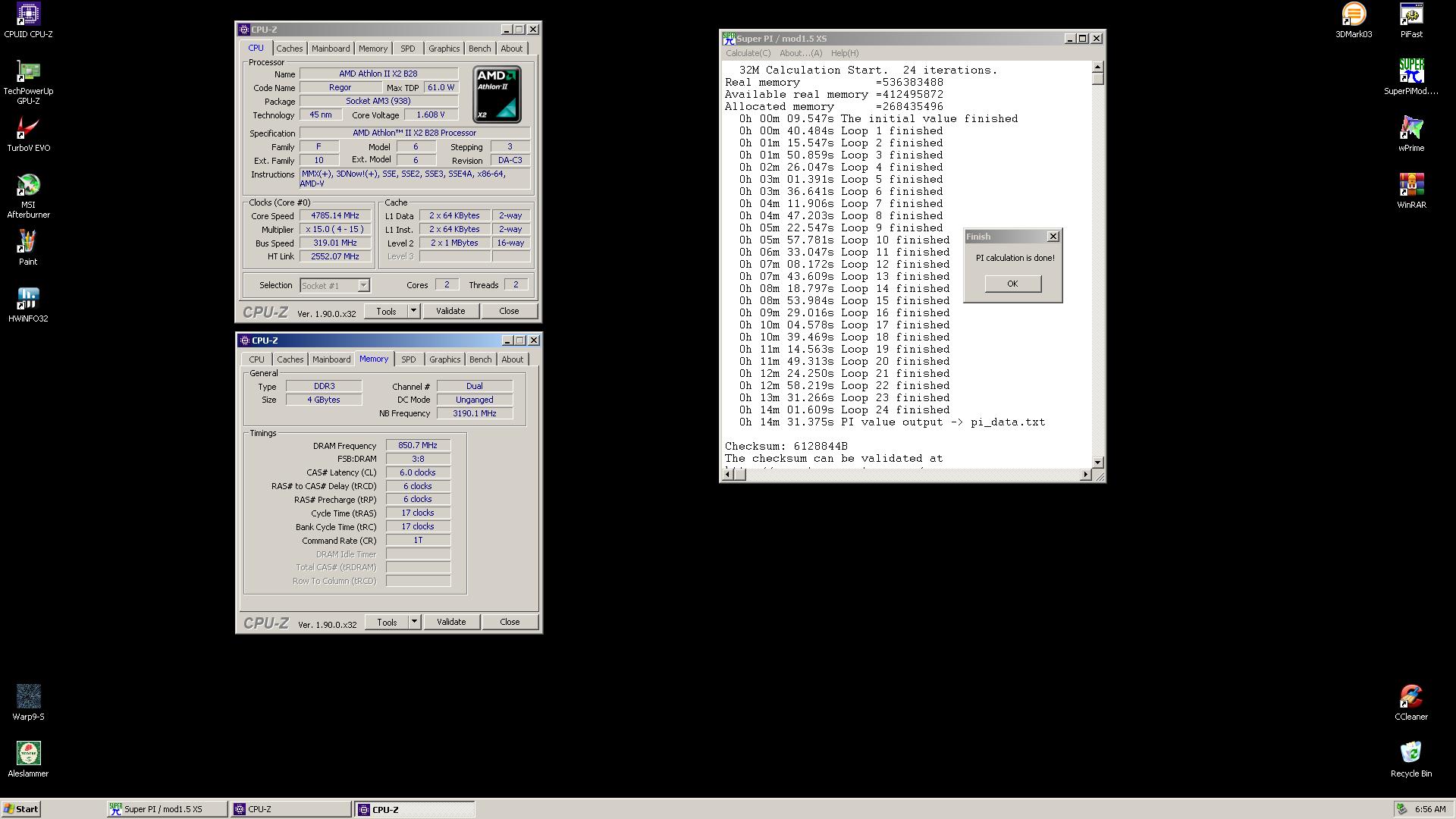This screenshot has height=819, width=1456.
Task: Launch the wPrime desktop icon
Action: click(x=1411, y=134)
